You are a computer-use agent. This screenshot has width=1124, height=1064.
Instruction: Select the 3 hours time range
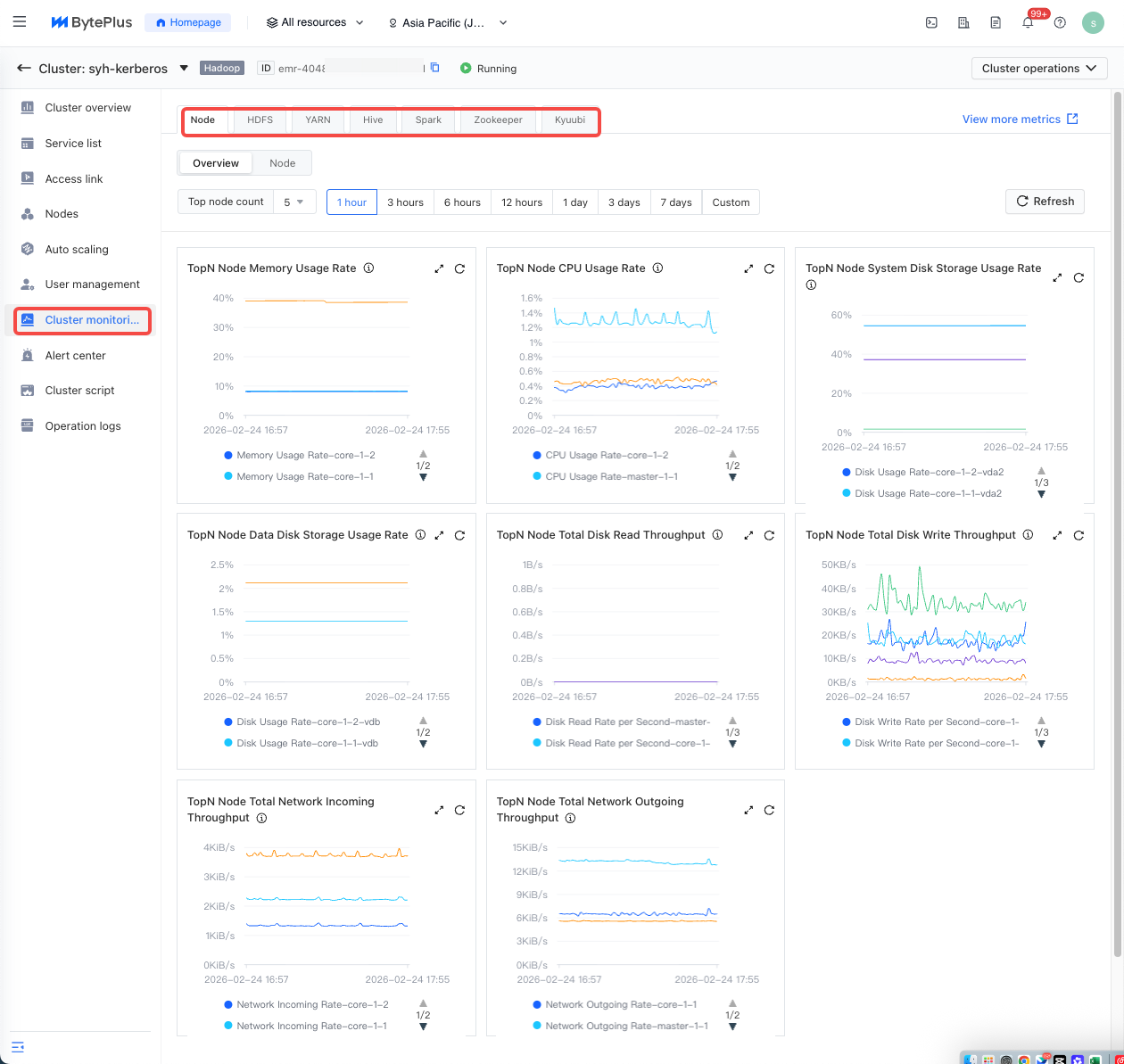coord(405,202)
